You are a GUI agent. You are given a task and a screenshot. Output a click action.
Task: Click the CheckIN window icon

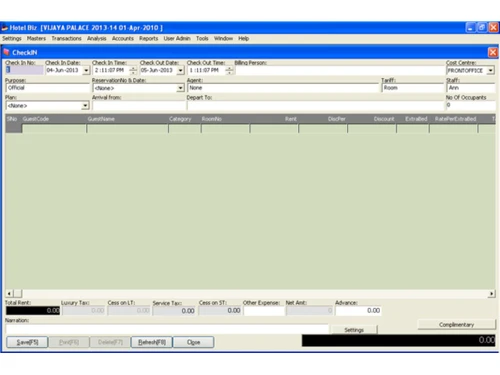click(6, 52)
